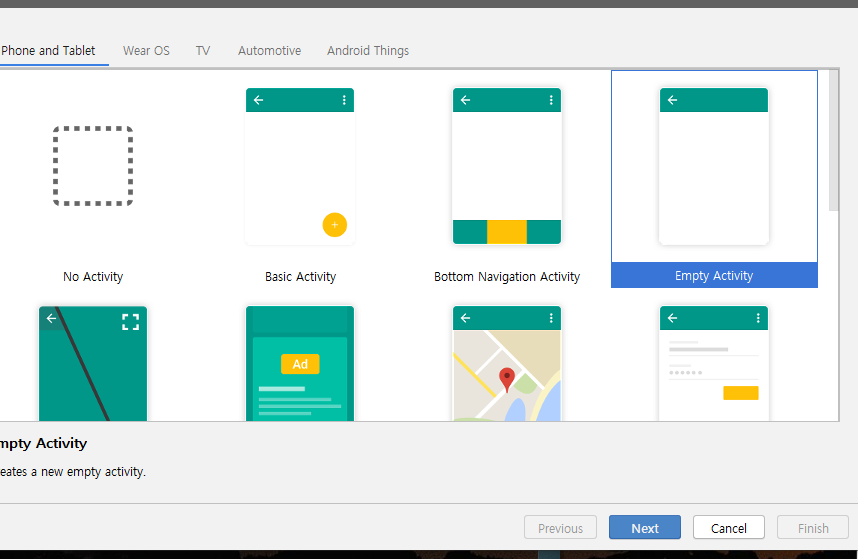Screen dimensions: 858x559
Task: Open the Automotive tab
Action: [x=269, y=51]
